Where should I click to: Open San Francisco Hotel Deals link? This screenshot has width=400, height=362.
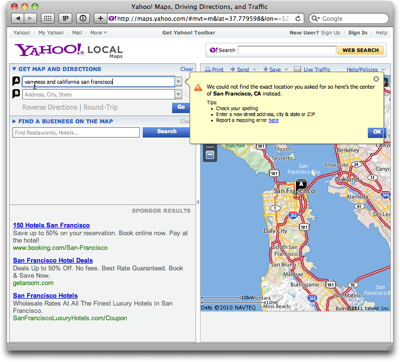tap(53, 261)
